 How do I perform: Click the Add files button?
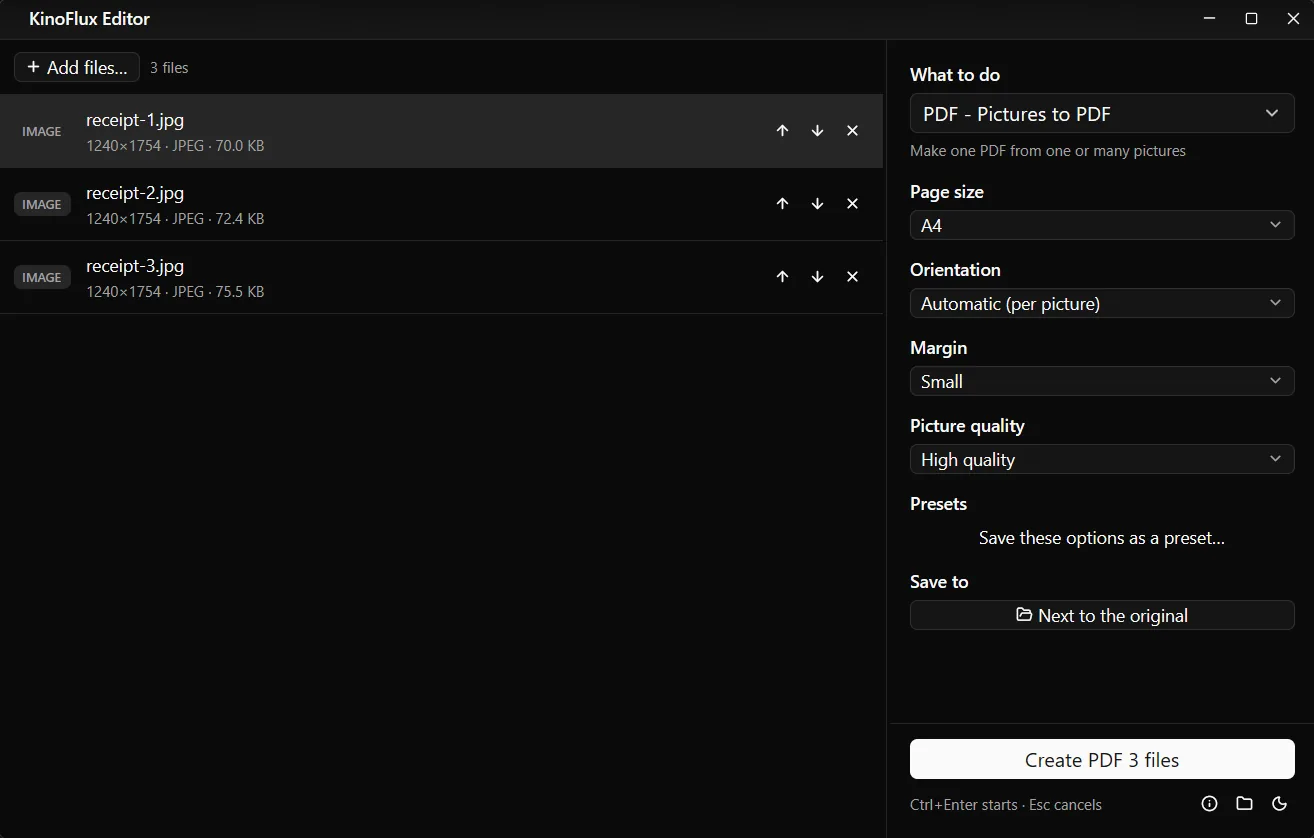pyautogui.click(x=77, y=67)
